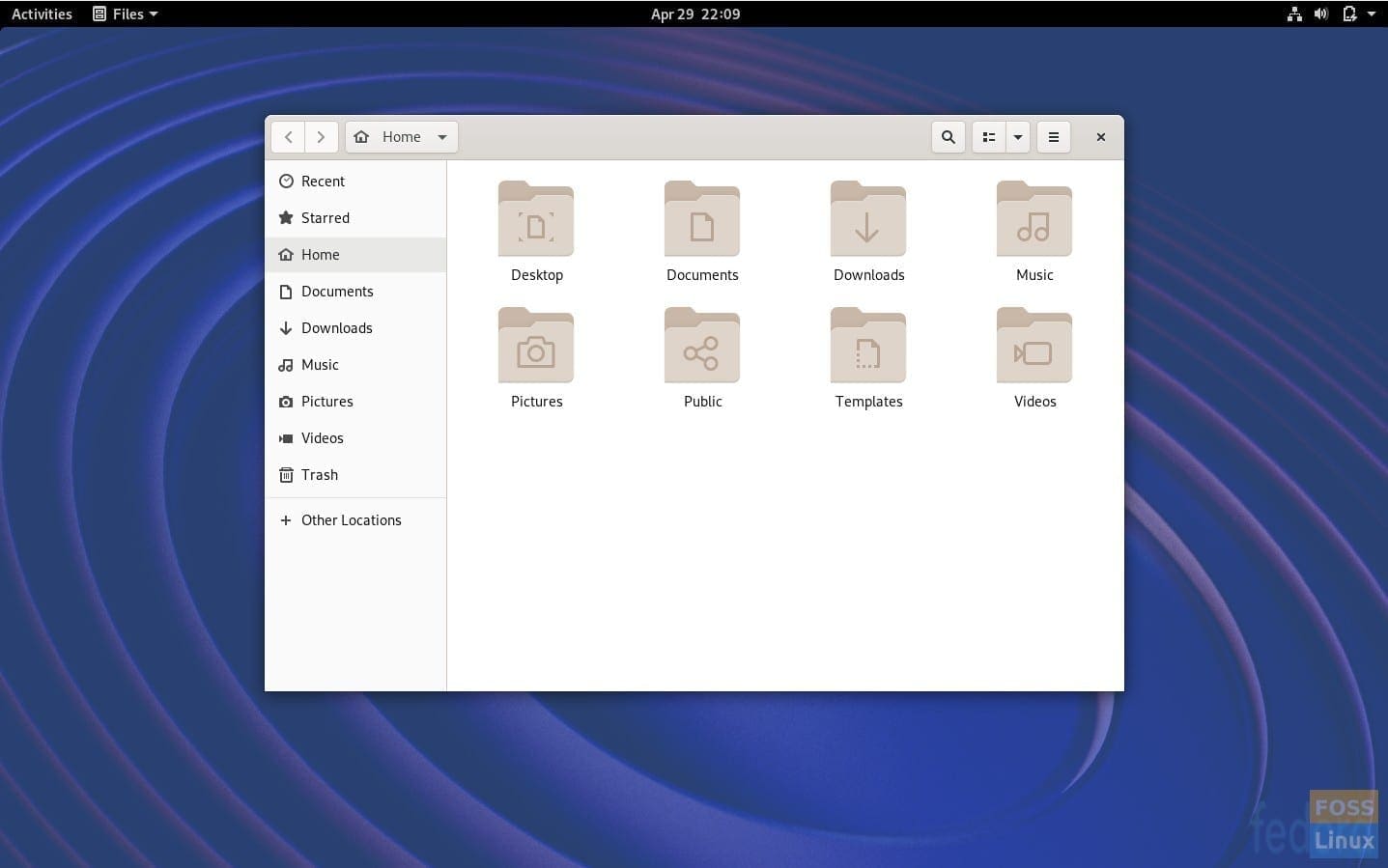Open Music in the sidebar
1388x868 pixels.
(355, 365)
